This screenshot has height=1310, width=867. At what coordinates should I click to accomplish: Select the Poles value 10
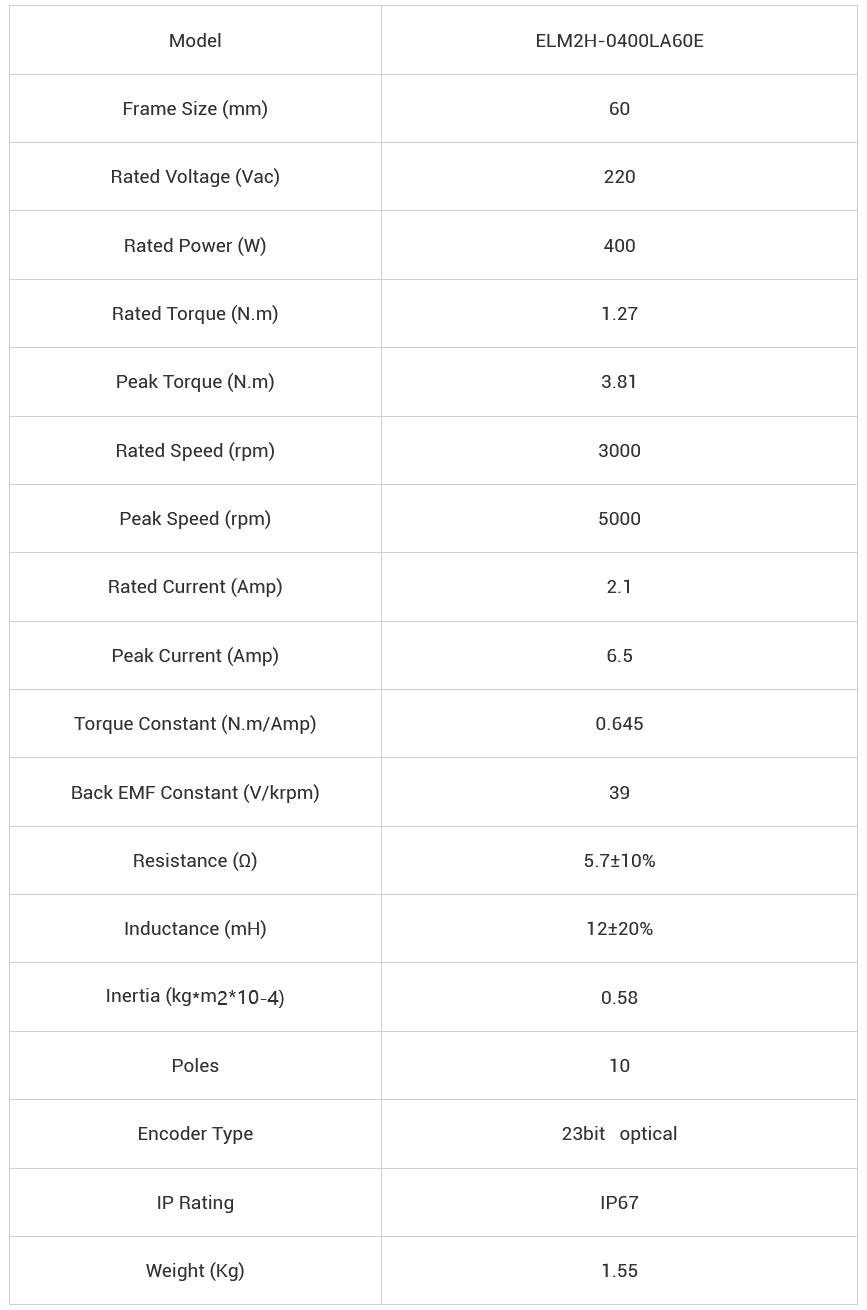coord(619,1066)
